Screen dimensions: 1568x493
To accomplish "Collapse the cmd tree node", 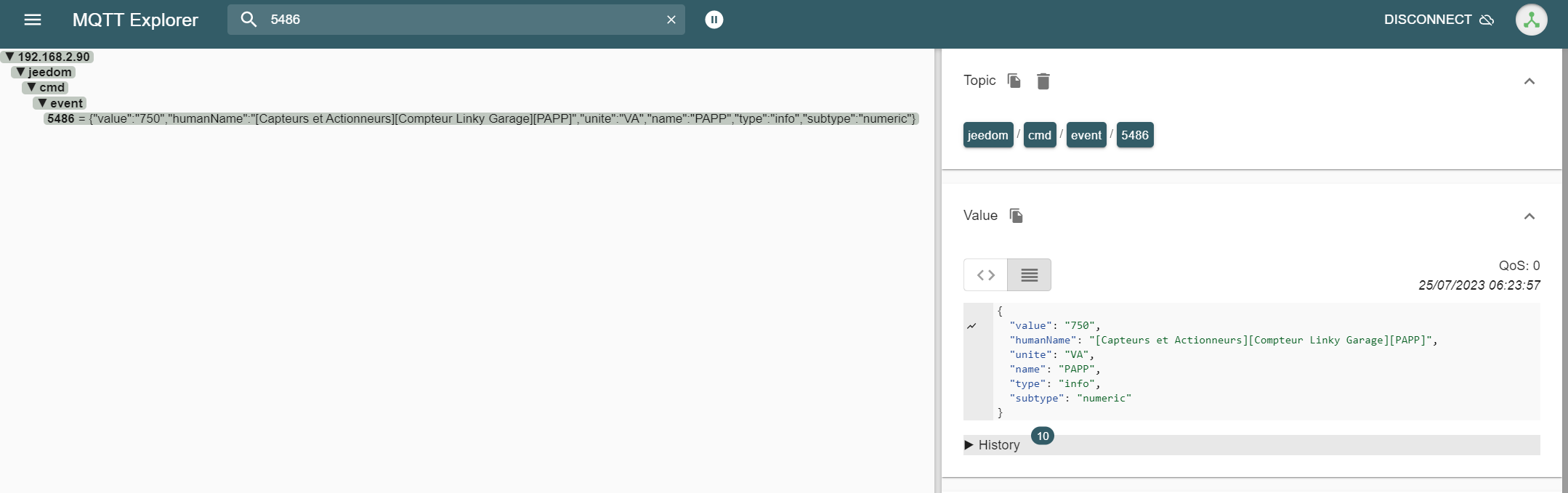I will (x=32, y=87).
